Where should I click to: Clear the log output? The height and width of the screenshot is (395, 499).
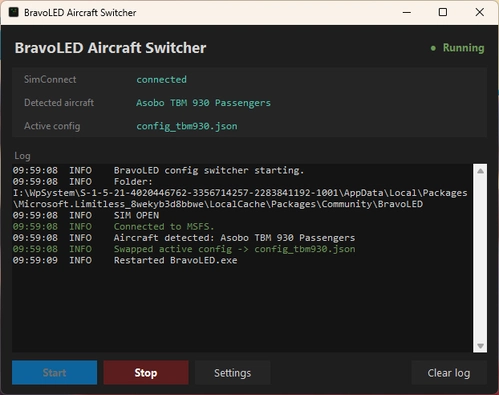(x=449, y=373)
